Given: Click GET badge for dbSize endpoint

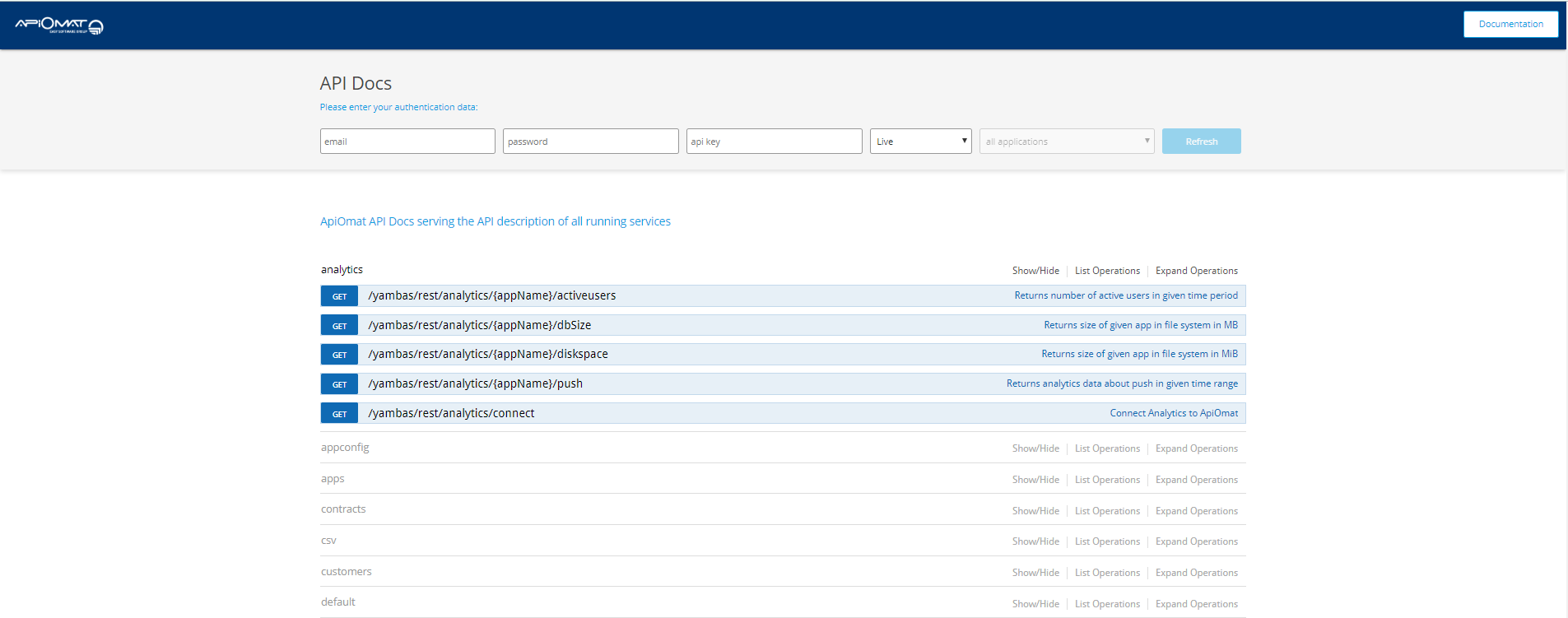Looking at the screenshot, I should pyautogui.click(x=339, y=326).
